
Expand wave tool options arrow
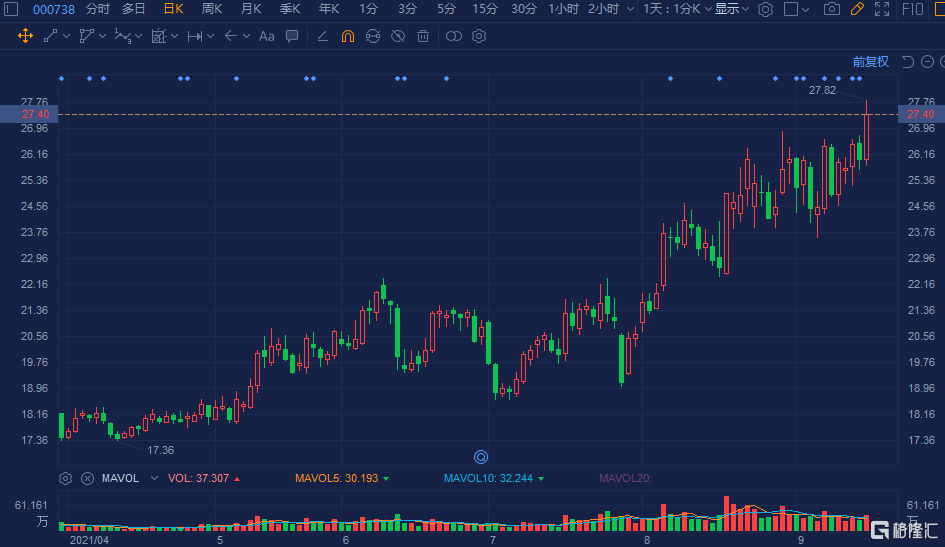click(x=139, y=36)
